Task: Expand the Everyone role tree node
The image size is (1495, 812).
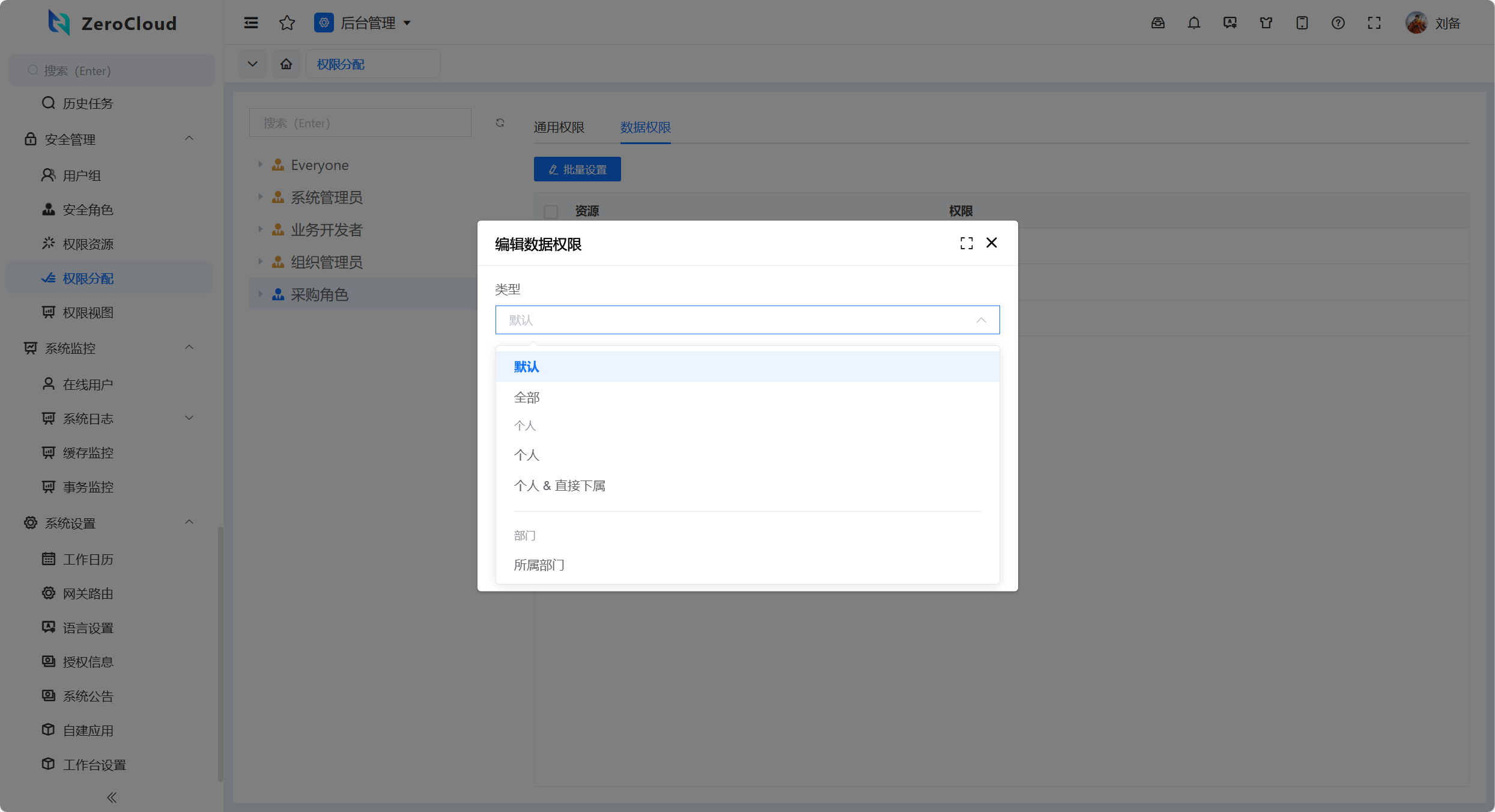Action: click(x=260, y=165)
